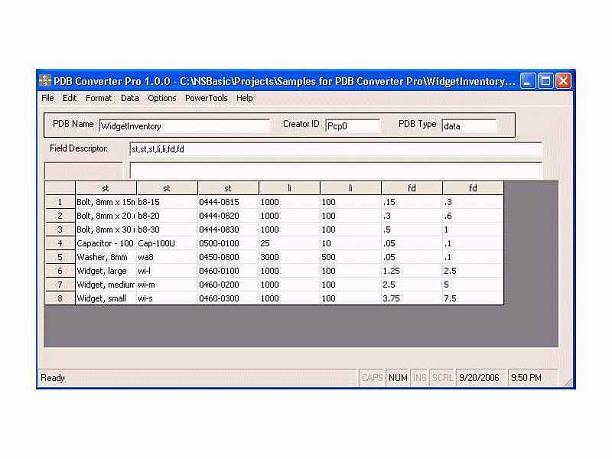
Task: Click the PDB Name field with WidgetInventory
Action: tap(184, 126)
